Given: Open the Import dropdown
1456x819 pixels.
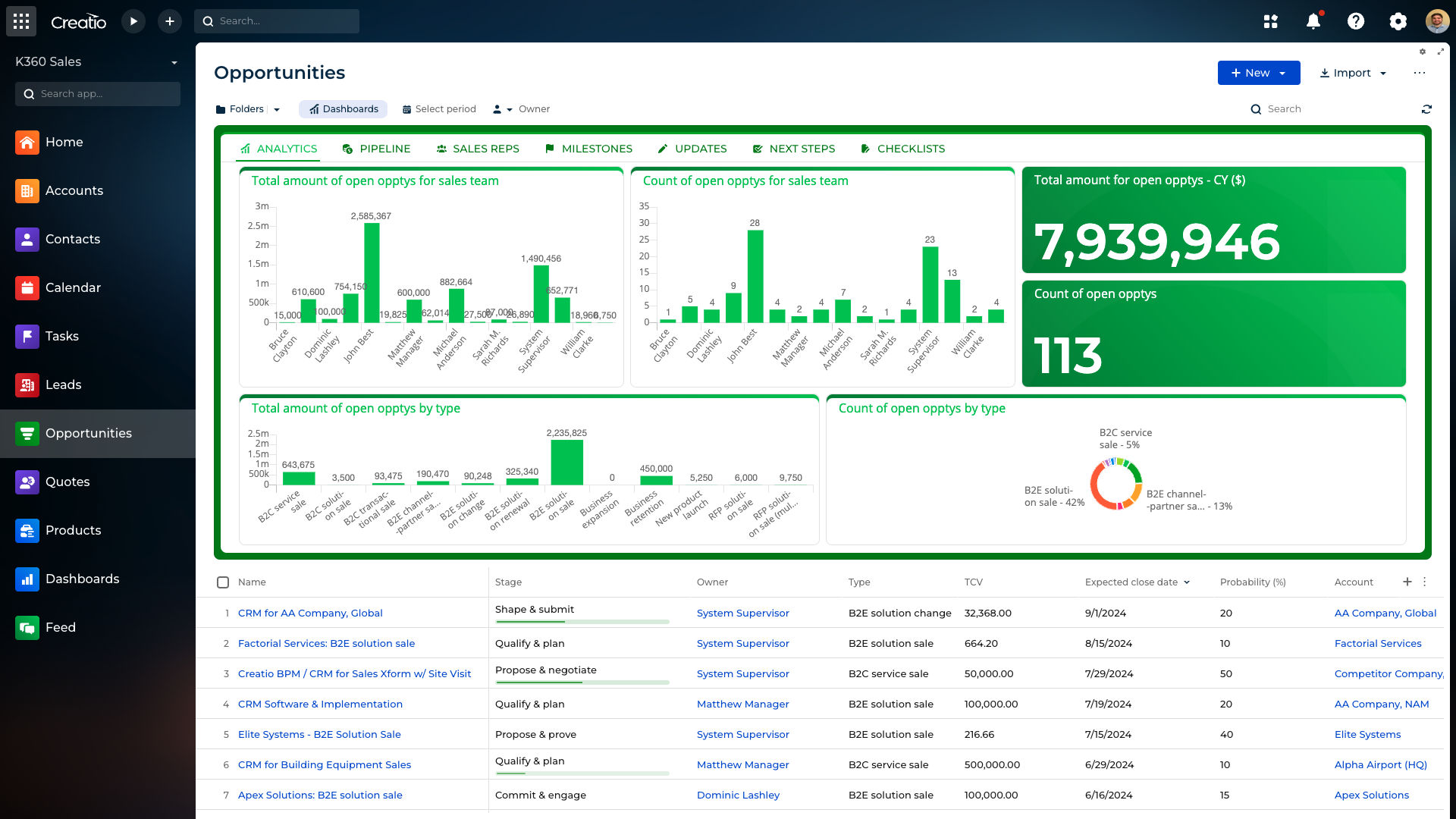Looking at the screenshot, I should (1354, 73).
